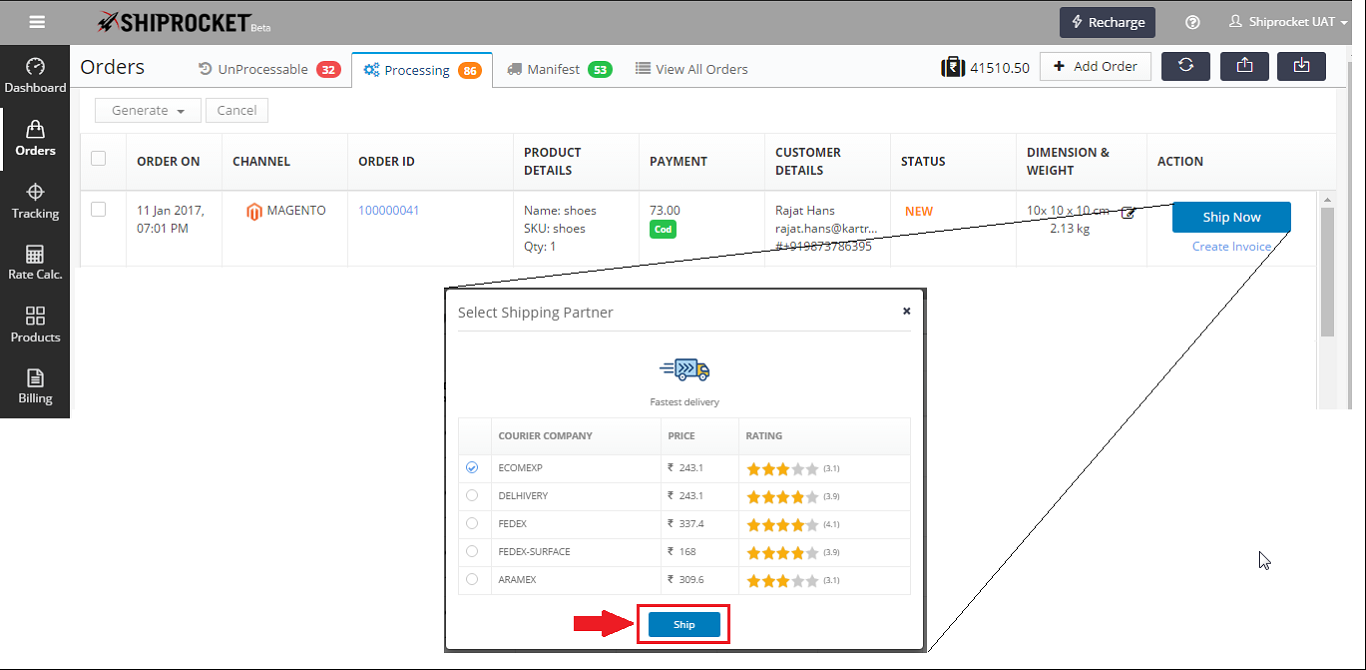The height and width of the screenshot is (670, 1366).
Task: Open the hamburger menu icon
Action: click(x=37, y=21)
